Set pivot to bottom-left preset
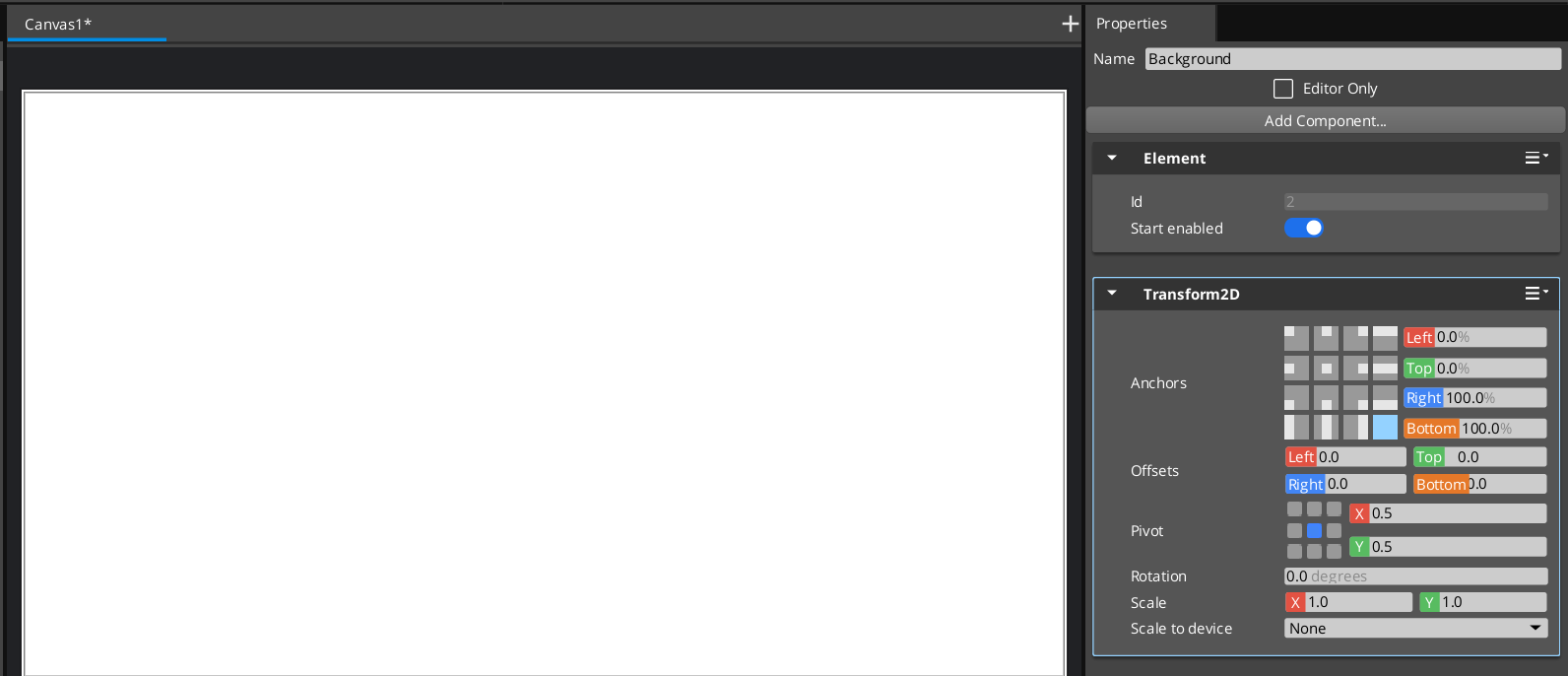 click(x=1294, y=551)
